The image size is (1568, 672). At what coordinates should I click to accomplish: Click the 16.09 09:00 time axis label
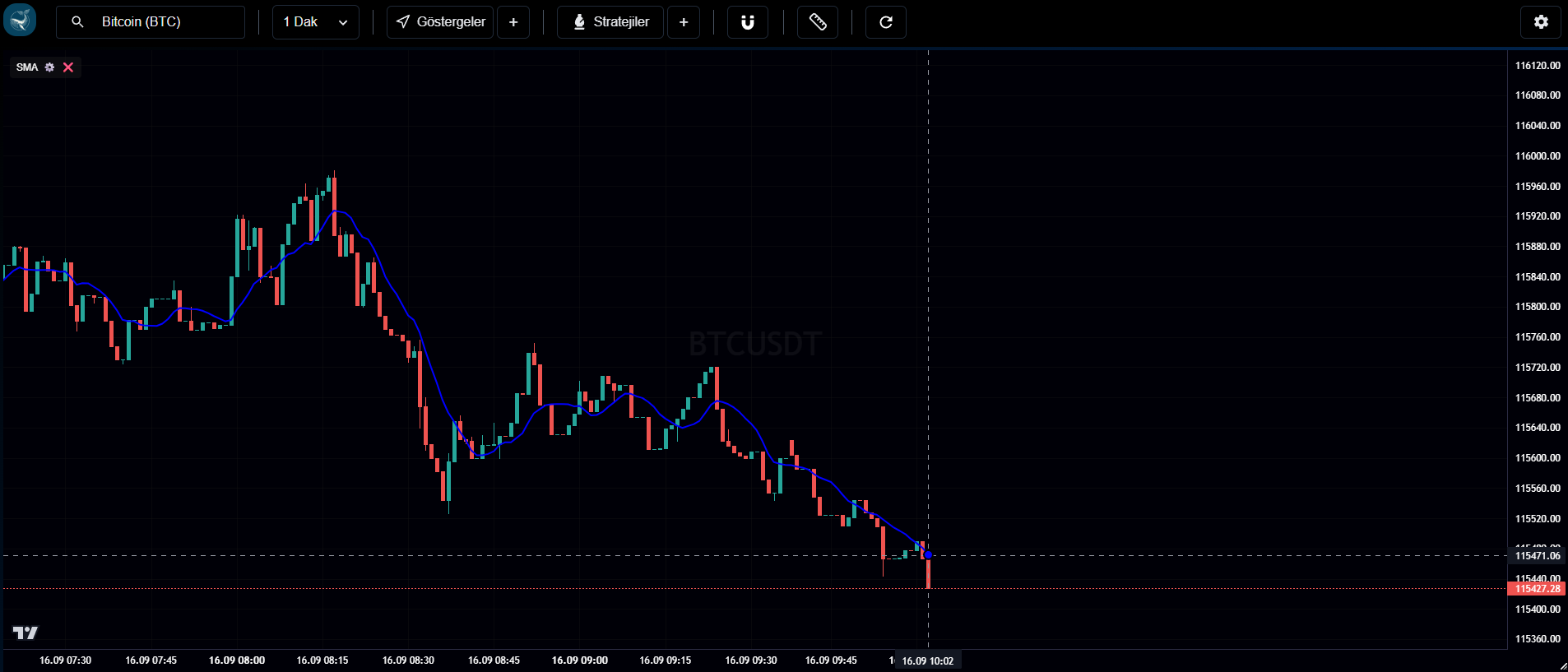pos(580,660)
